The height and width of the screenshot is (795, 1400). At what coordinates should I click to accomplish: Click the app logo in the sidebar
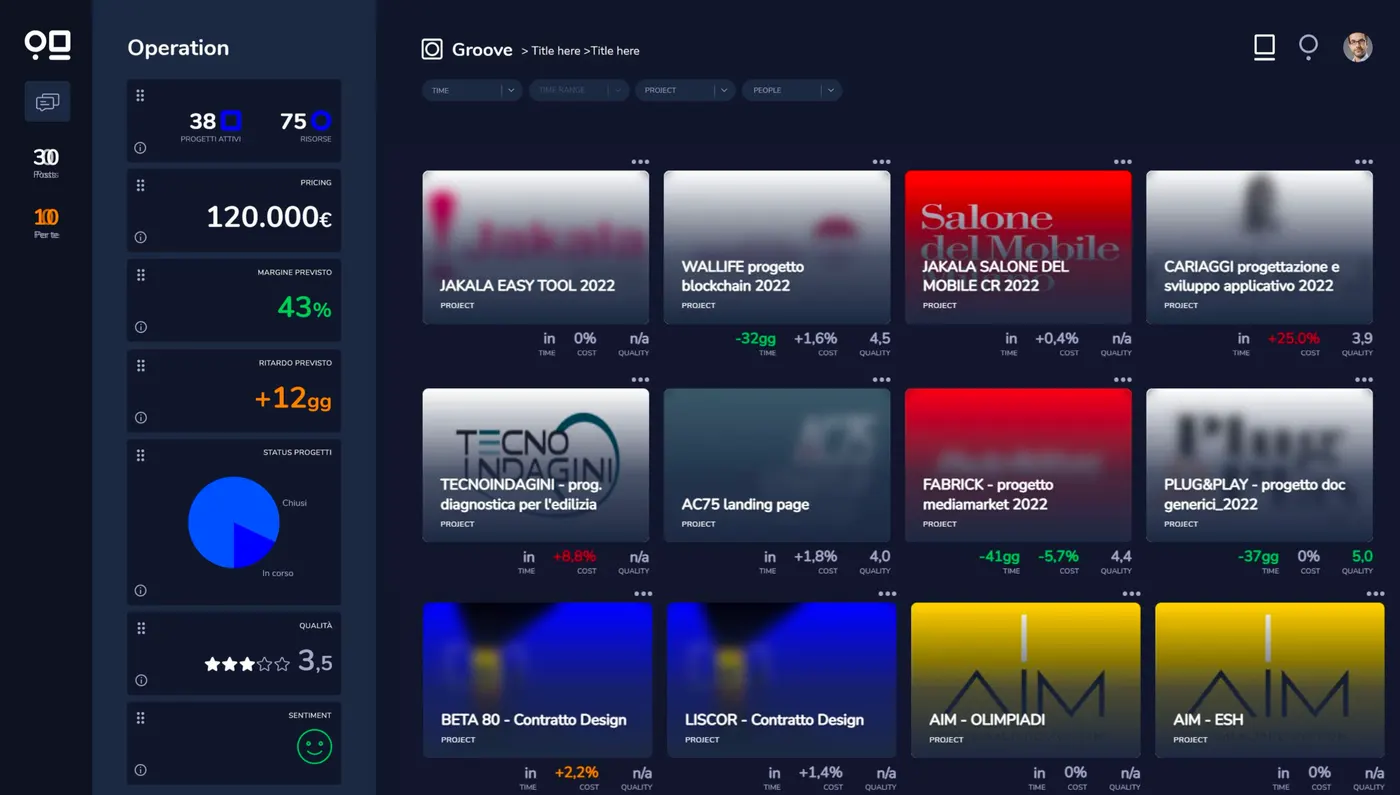tap(47, 45)
